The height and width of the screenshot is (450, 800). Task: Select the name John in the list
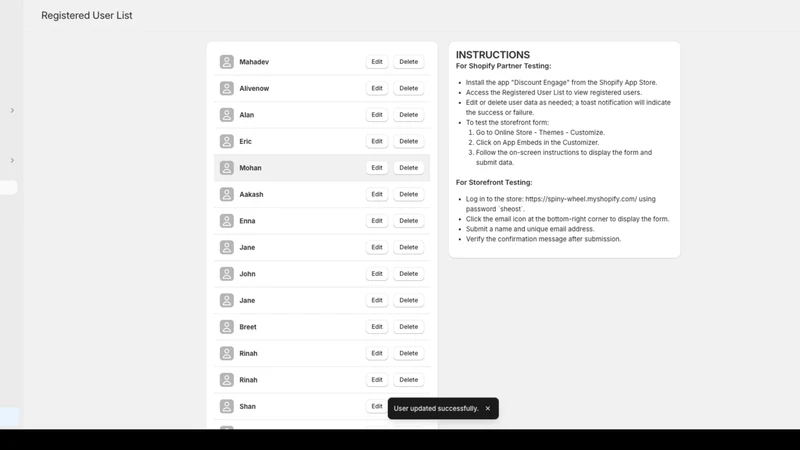[x=247, y=274]
